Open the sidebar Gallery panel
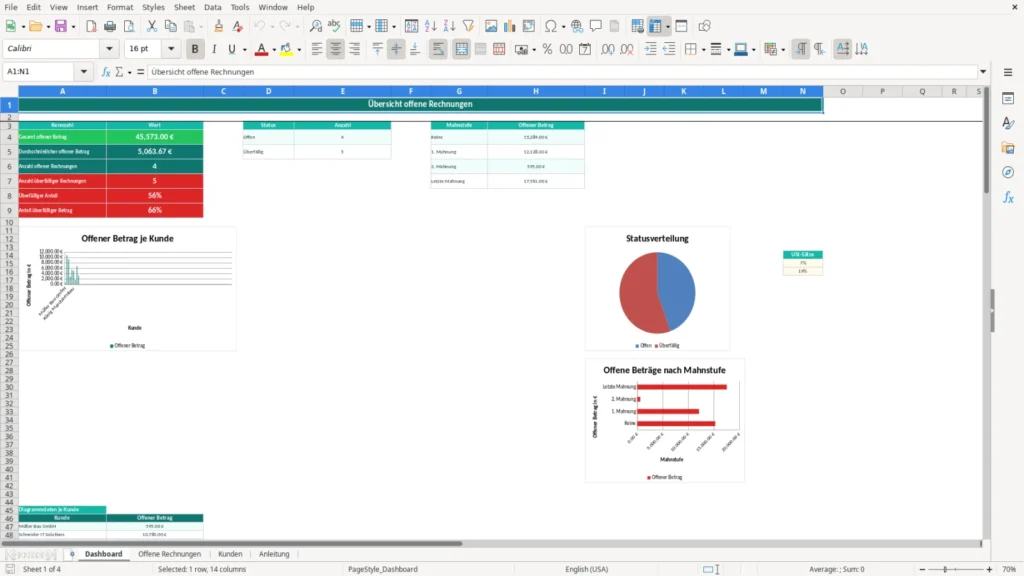 [1008, 148]
